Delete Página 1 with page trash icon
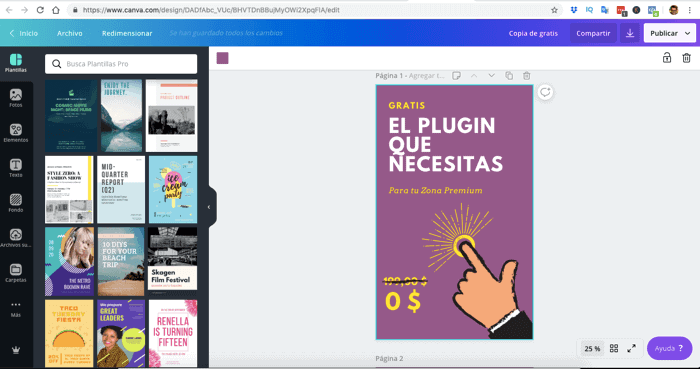 527,76
